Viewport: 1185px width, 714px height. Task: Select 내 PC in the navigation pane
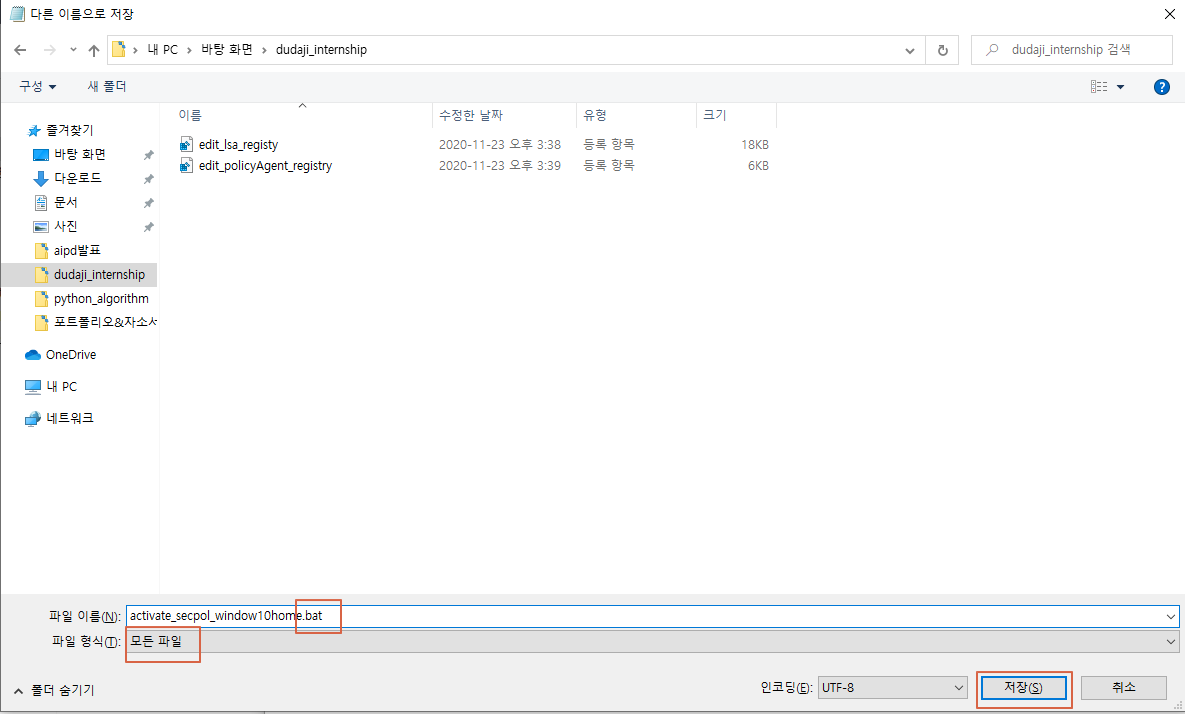point(61,387)
